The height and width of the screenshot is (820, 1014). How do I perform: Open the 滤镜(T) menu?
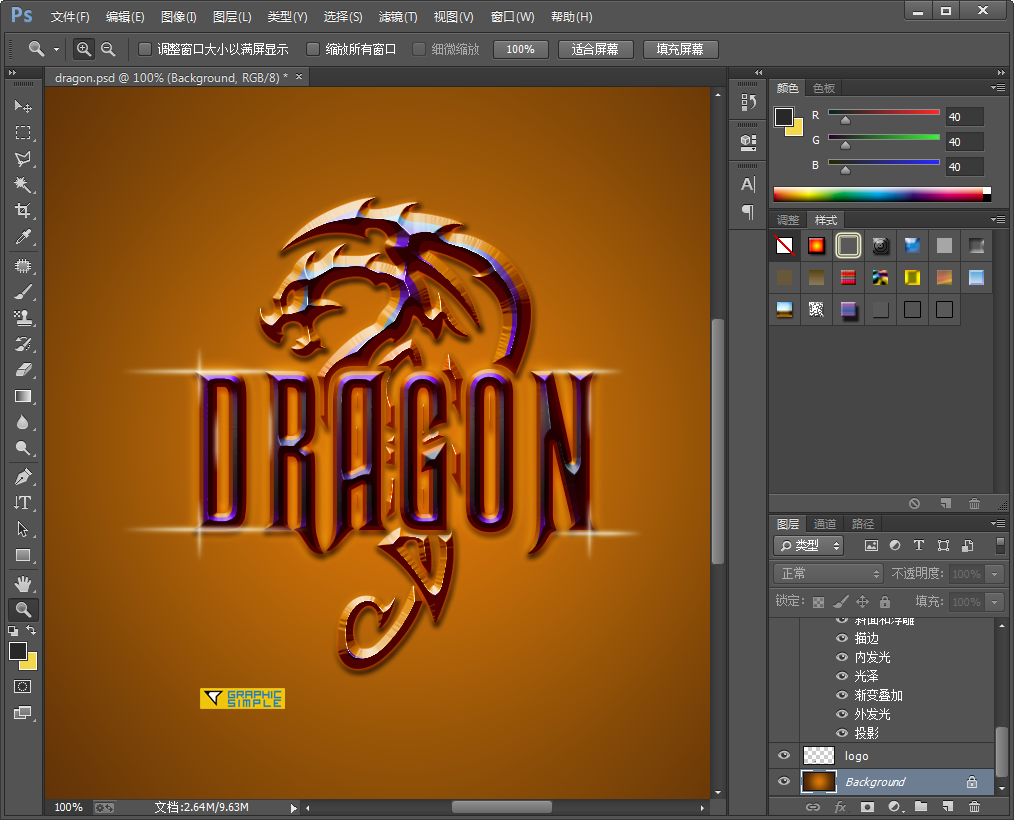[398, 17]
